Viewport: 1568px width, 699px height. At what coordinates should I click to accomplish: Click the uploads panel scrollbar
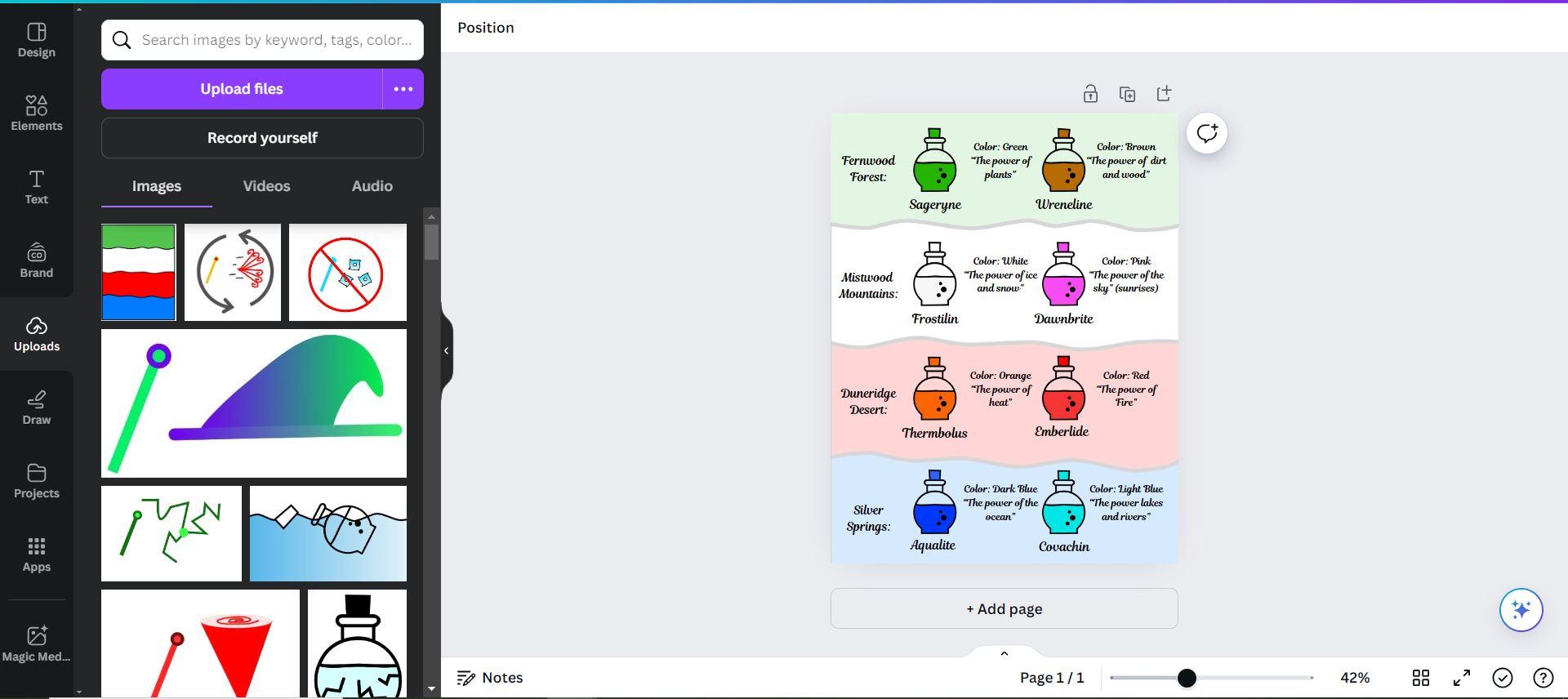click(431, 242)
